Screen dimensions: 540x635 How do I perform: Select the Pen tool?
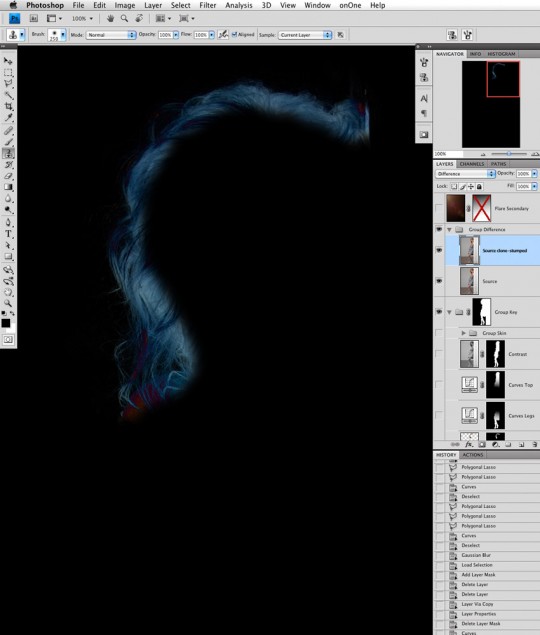[8, 223]
